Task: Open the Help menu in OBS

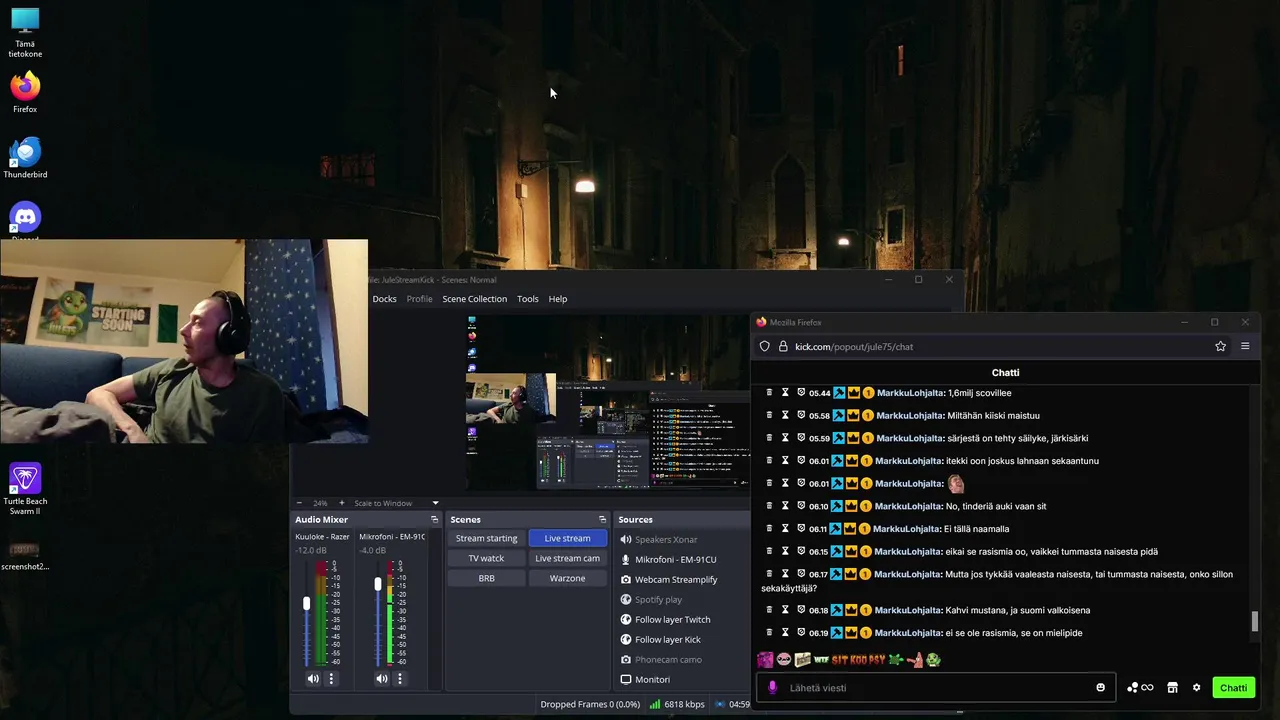Action: coord(557,299)
